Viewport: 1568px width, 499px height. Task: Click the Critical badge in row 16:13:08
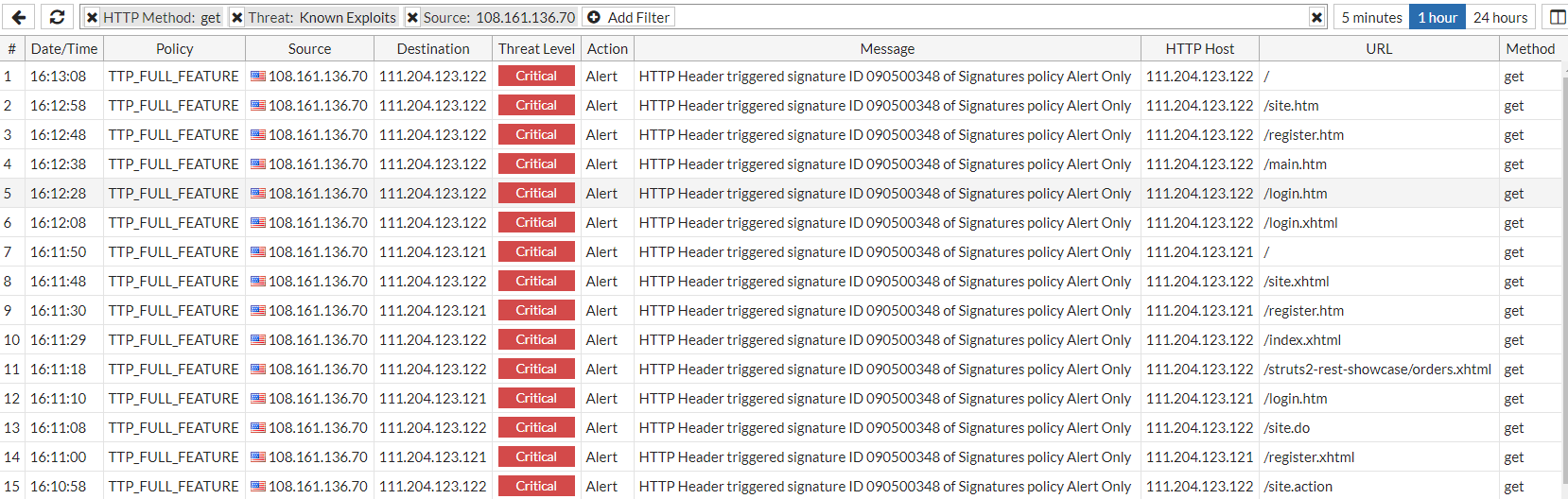536,76
